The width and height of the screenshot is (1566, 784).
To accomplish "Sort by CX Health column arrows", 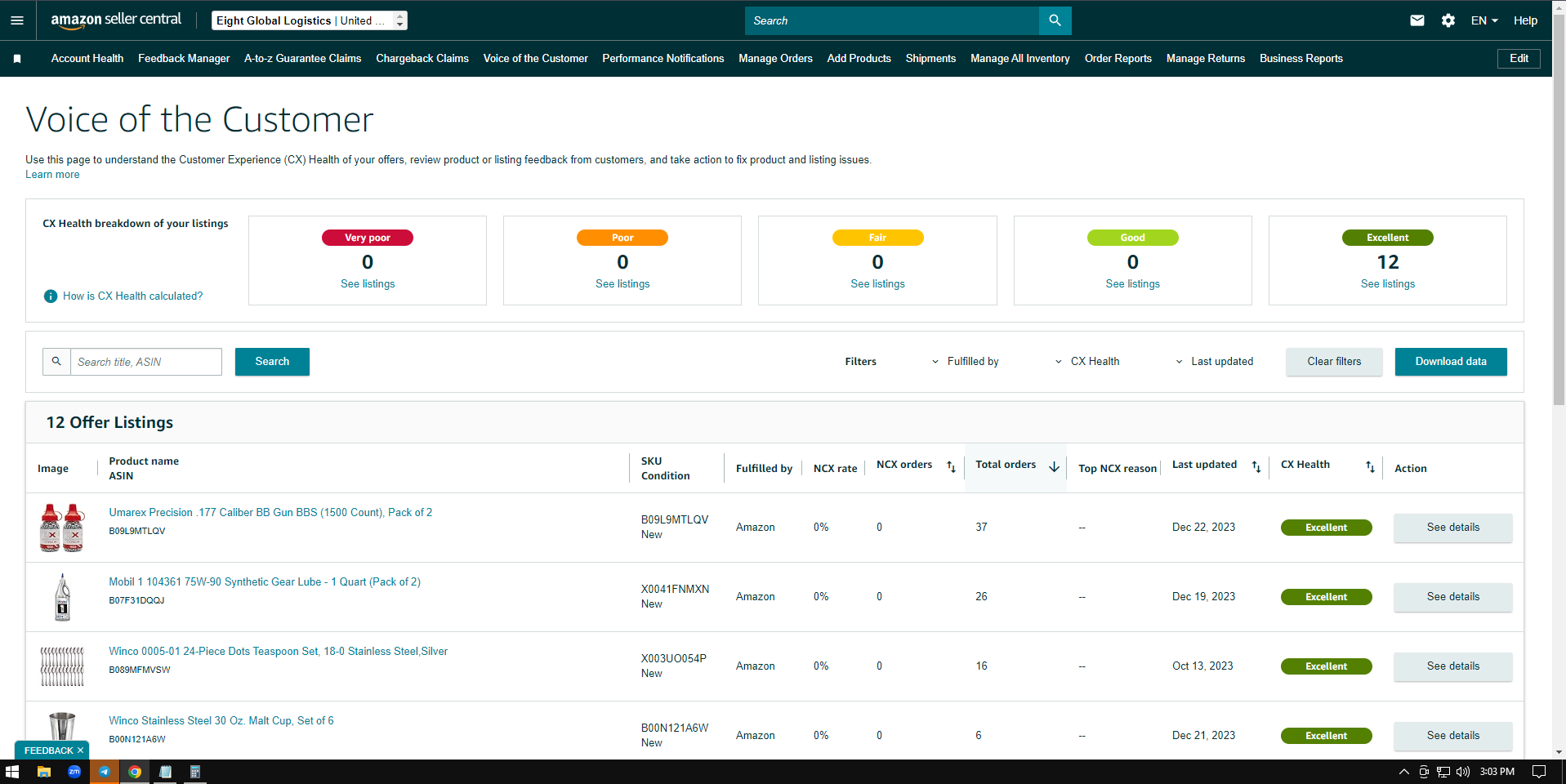I will [x=1370, y=466].
